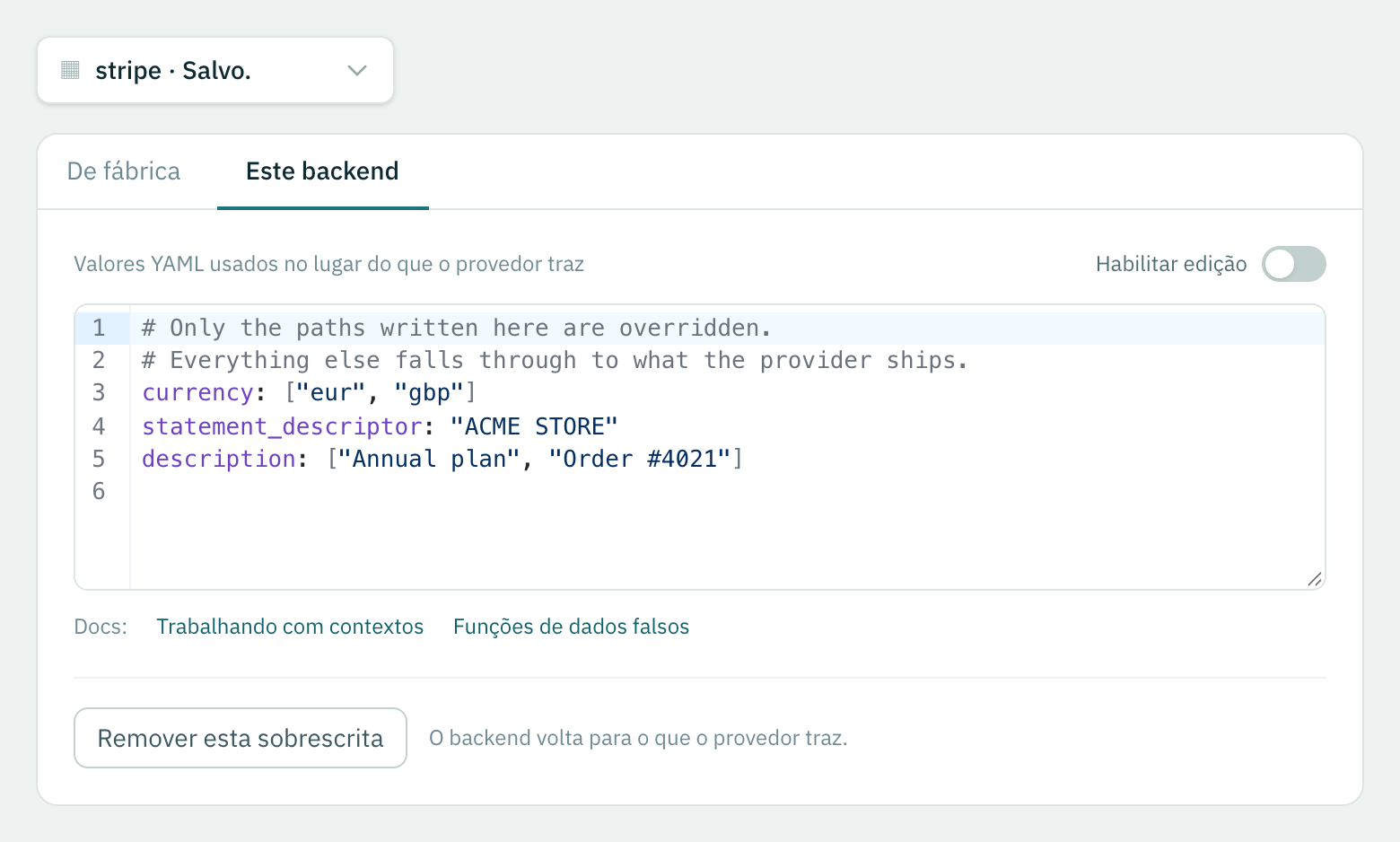Click the "Order #4021" value

point(640,459)
